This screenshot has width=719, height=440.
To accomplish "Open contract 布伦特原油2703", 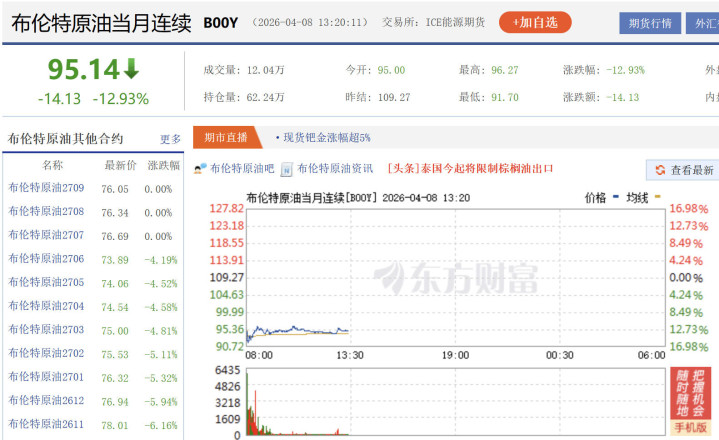I will point(46,330).
